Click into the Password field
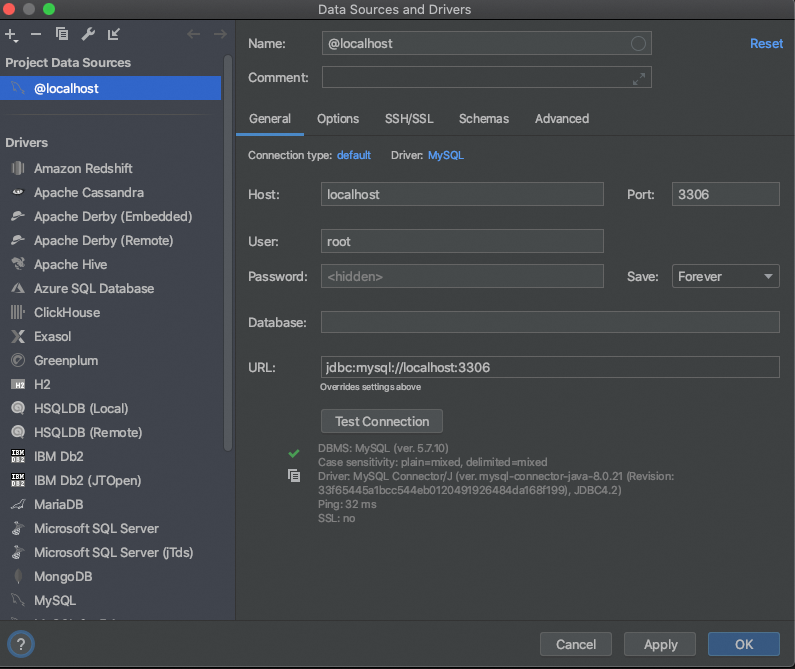The width and height of the screenshot is (795, 669). [462, 276]
